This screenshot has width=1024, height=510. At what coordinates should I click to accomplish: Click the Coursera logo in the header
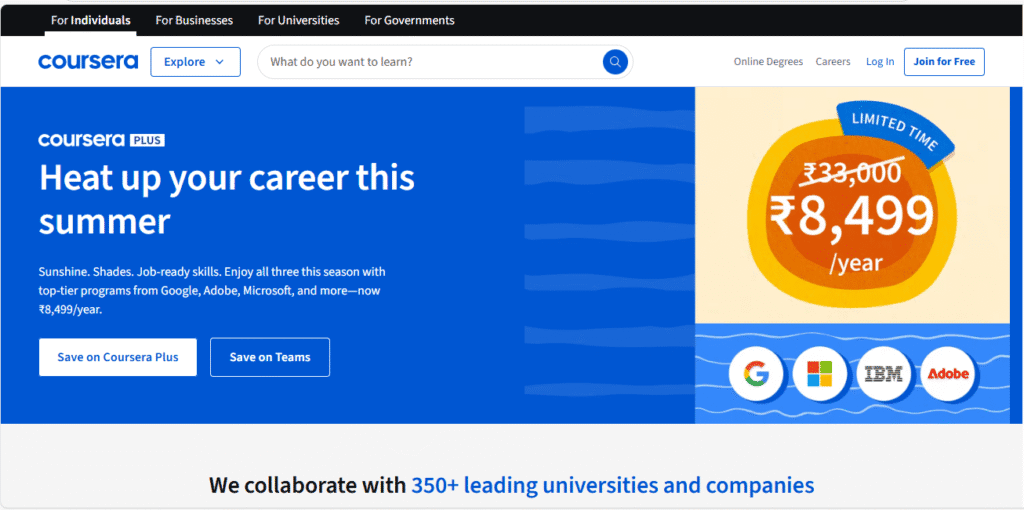click(88, 62)
